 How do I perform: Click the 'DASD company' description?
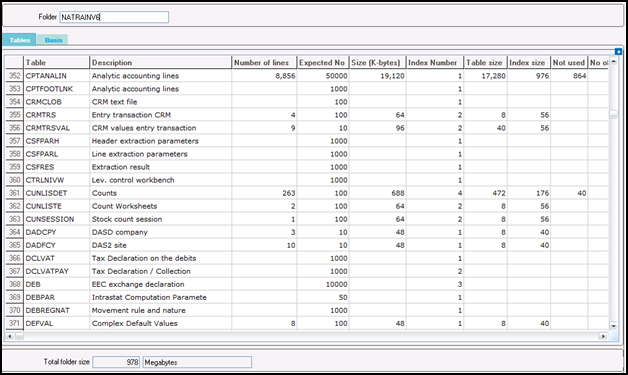pos(120,232)
